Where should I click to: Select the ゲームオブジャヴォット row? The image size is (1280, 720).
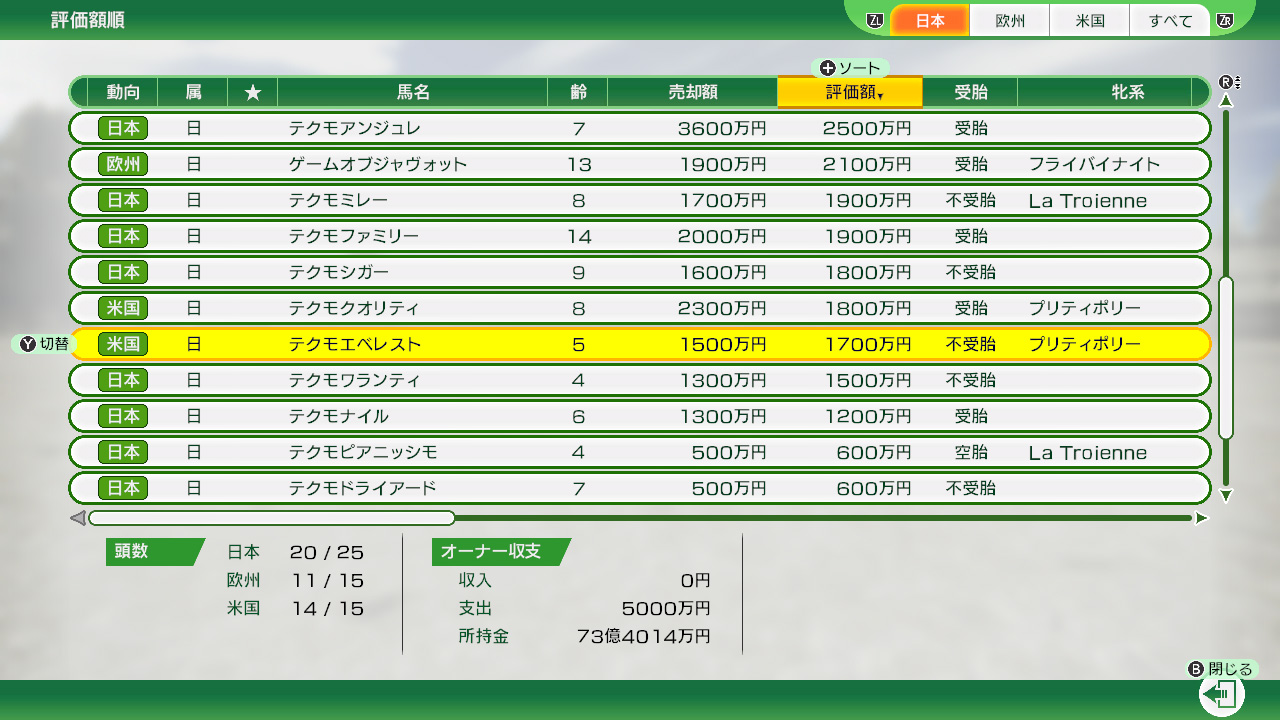[640, 164]
